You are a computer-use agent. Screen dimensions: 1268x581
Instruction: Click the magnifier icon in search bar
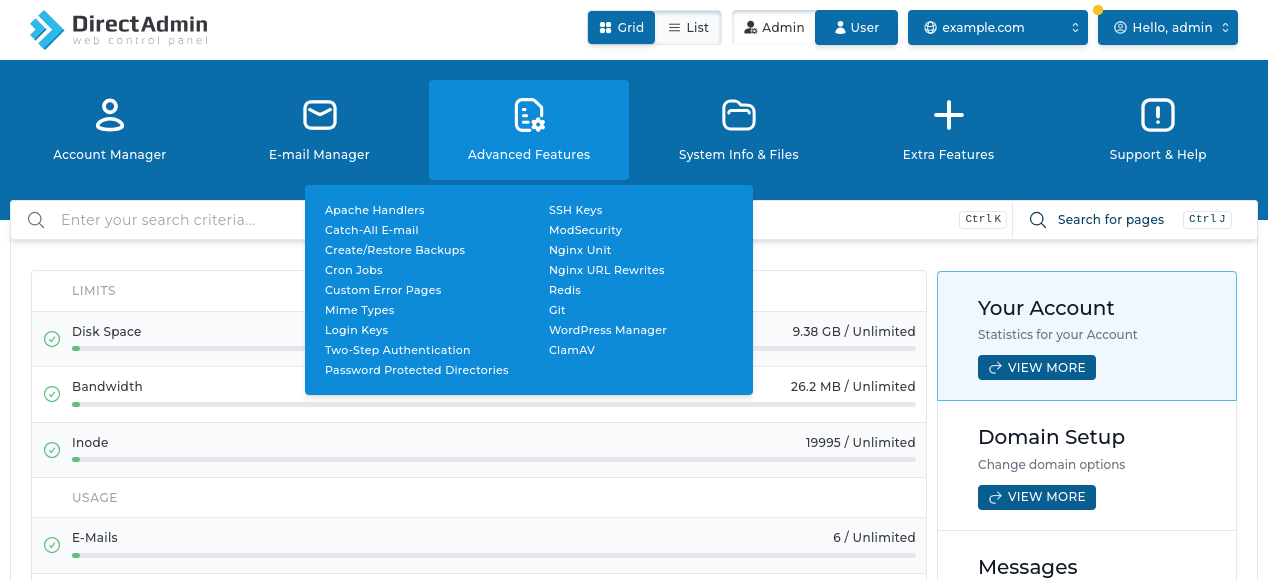[36, 220]
